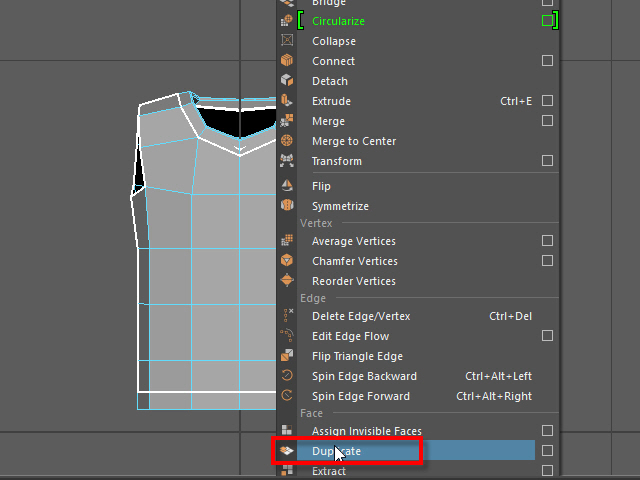The height and width of the screenshot is (480, 640).
Task: Choose Reorder Vertices command
Action: 353,281
